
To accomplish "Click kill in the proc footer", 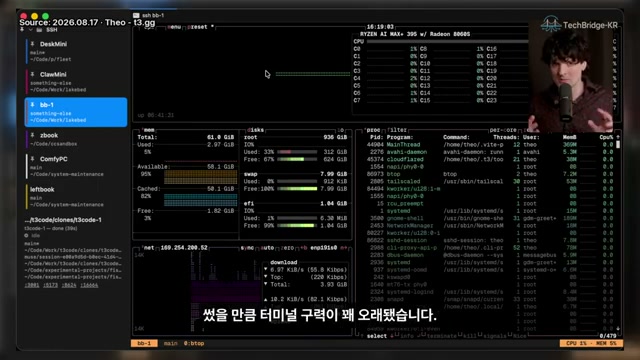I will click(470, 336).
